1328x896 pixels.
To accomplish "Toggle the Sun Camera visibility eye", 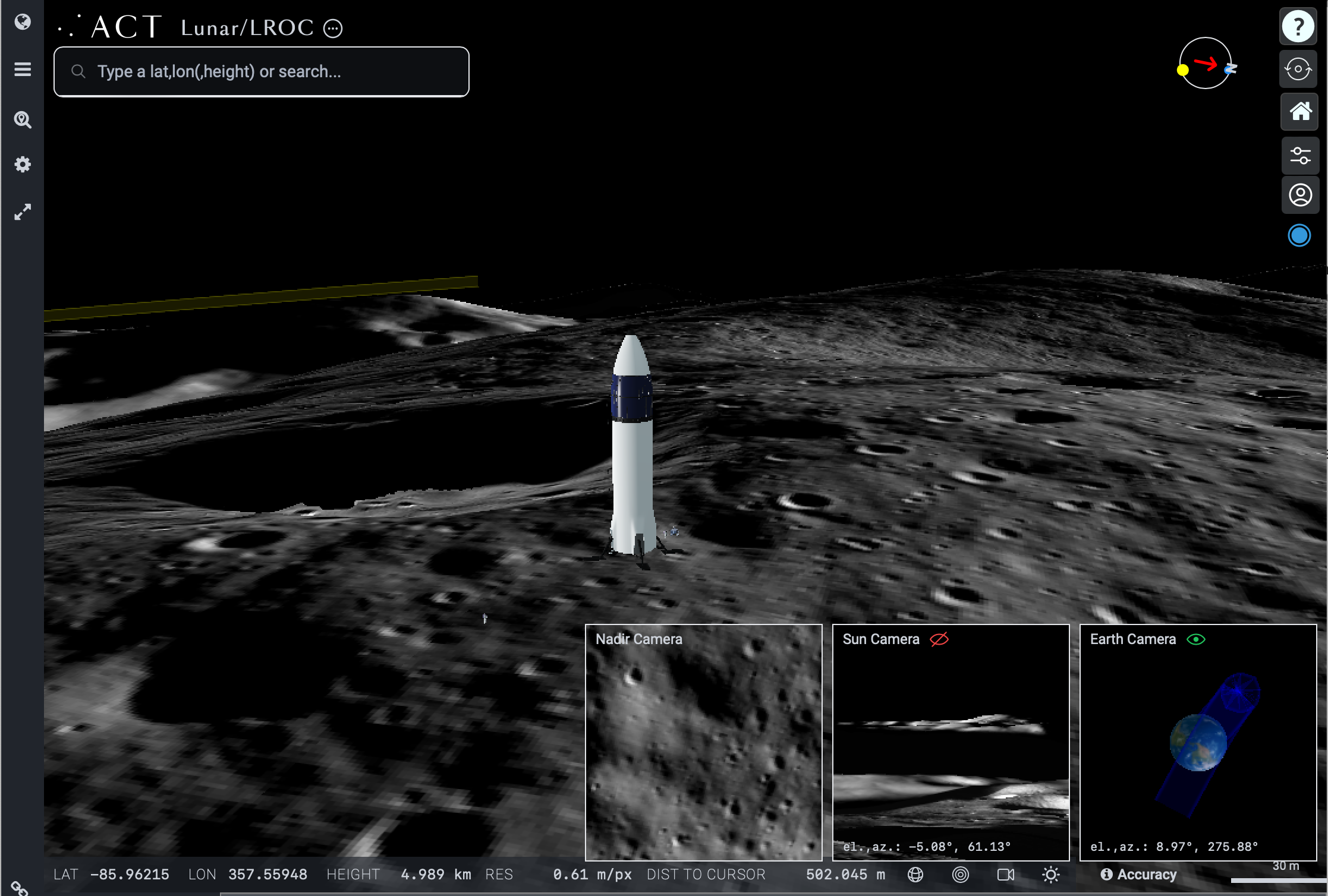I will [x=939, y=639].
